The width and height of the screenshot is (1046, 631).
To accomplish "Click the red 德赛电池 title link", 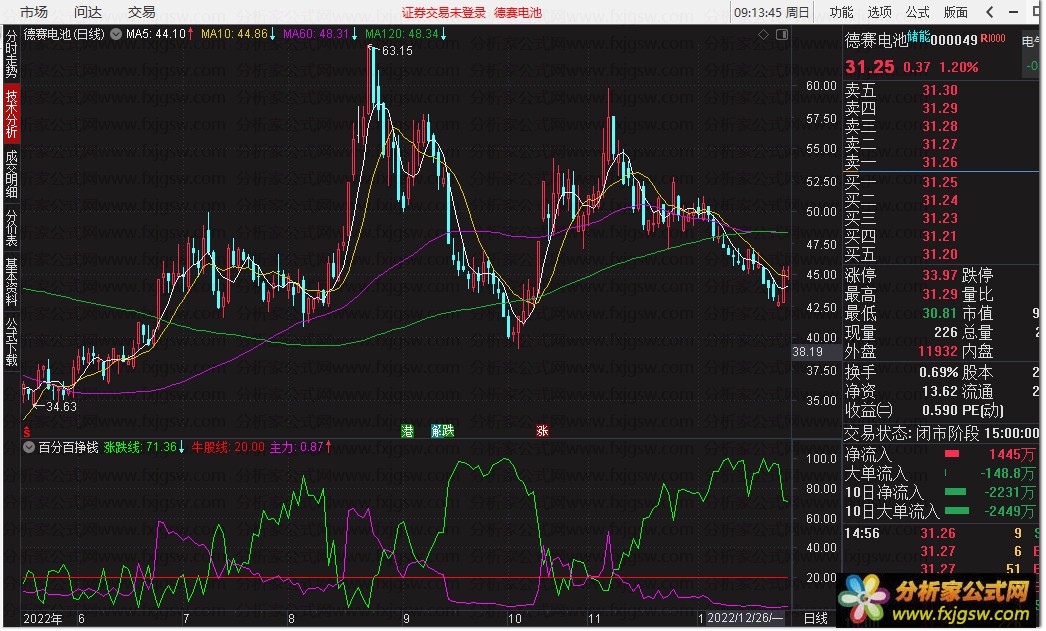I will pyautogui.click(x=518, y=13).
